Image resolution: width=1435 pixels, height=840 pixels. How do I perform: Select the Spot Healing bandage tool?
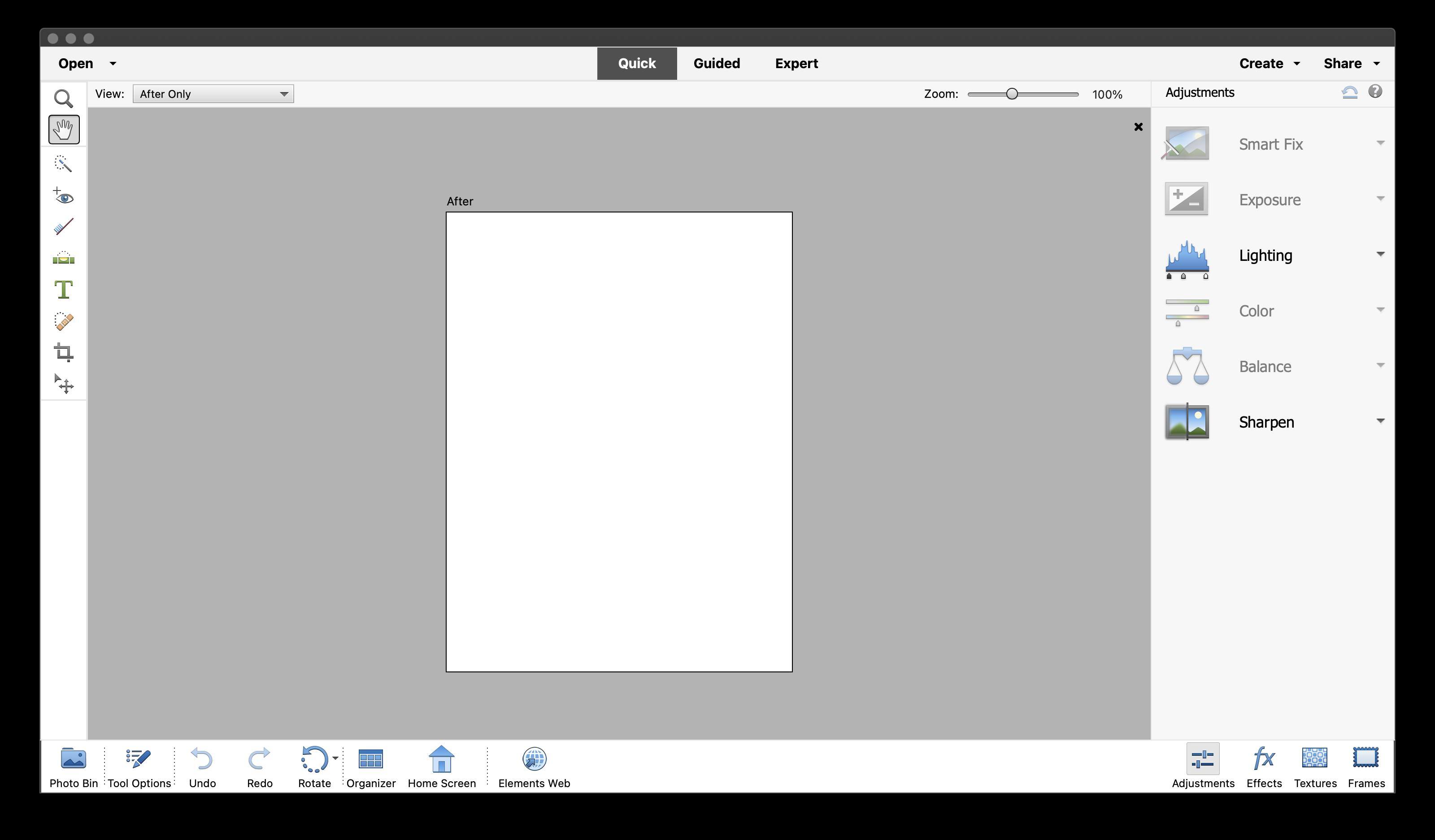pyautogui.click(x=63, y=321)
